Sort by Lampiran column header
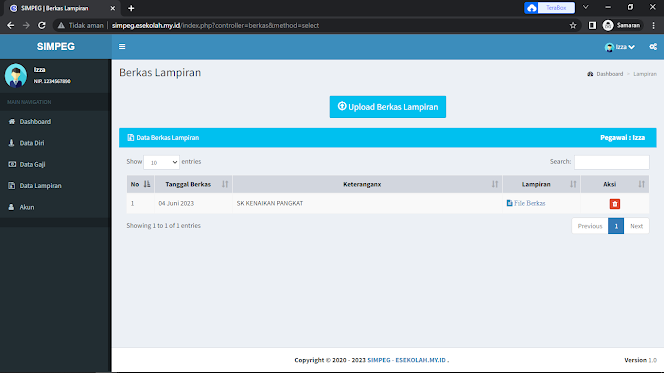This screenshot has height=373, width=664. 541,184
